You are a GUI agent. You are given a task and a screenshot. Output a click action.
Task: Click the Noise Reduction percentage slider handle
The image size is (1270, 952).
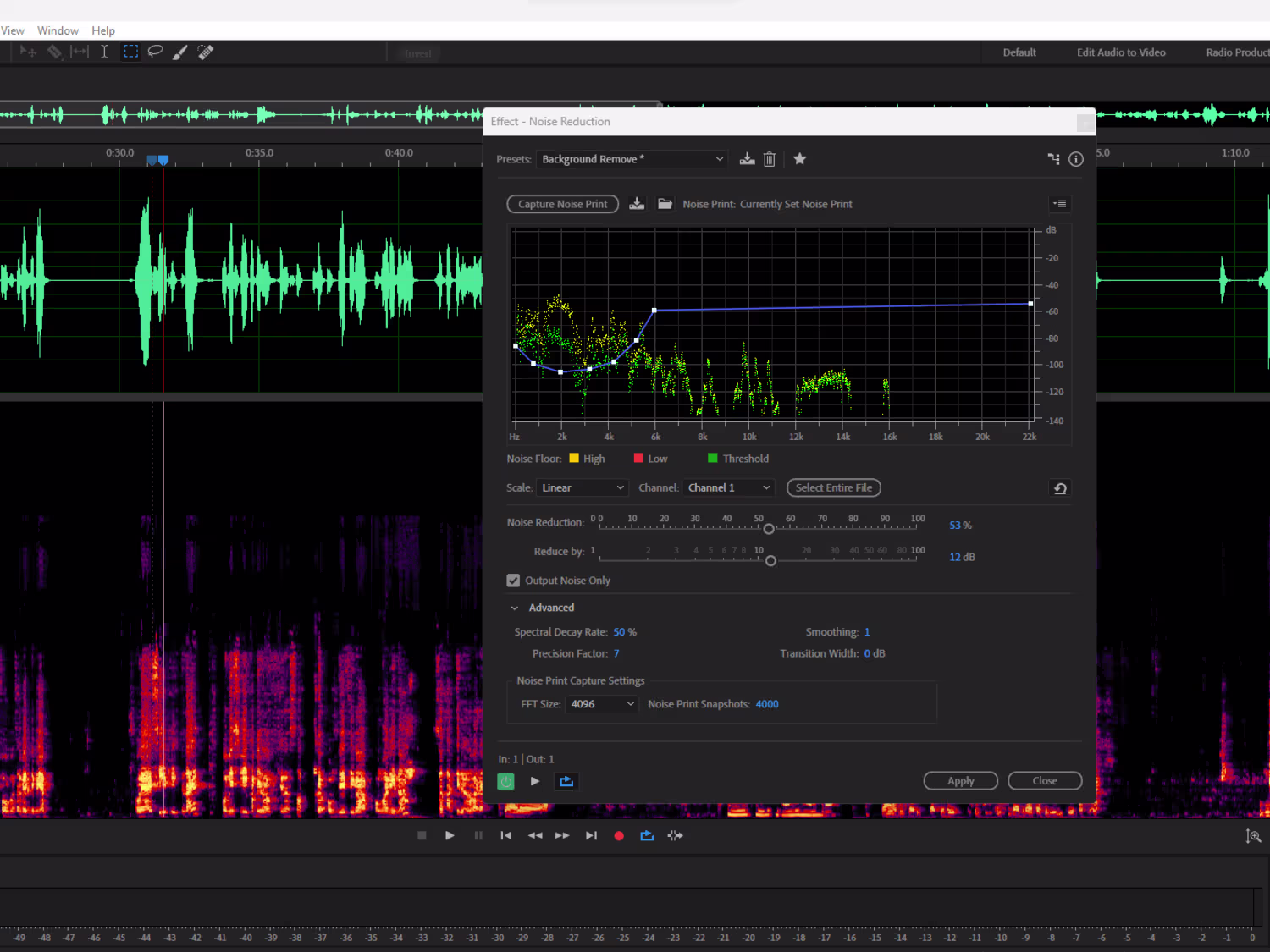pyautogui.click(x=769, y=529)
